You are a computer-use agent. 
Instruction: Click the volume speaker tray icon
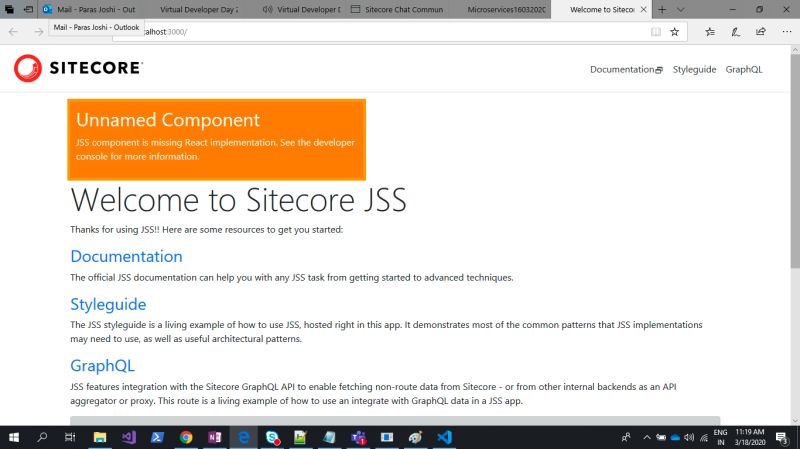tap(689, 437)
